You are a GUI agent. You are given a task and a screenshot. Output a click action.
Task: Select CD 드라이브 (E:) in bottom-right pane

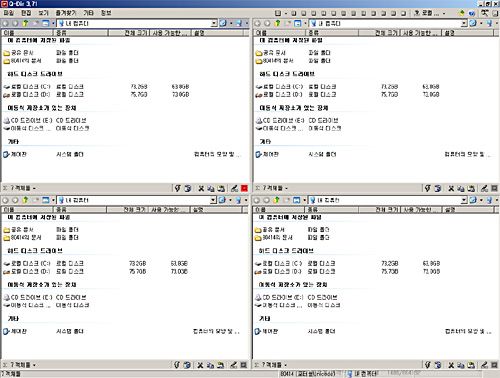(279, 297)
